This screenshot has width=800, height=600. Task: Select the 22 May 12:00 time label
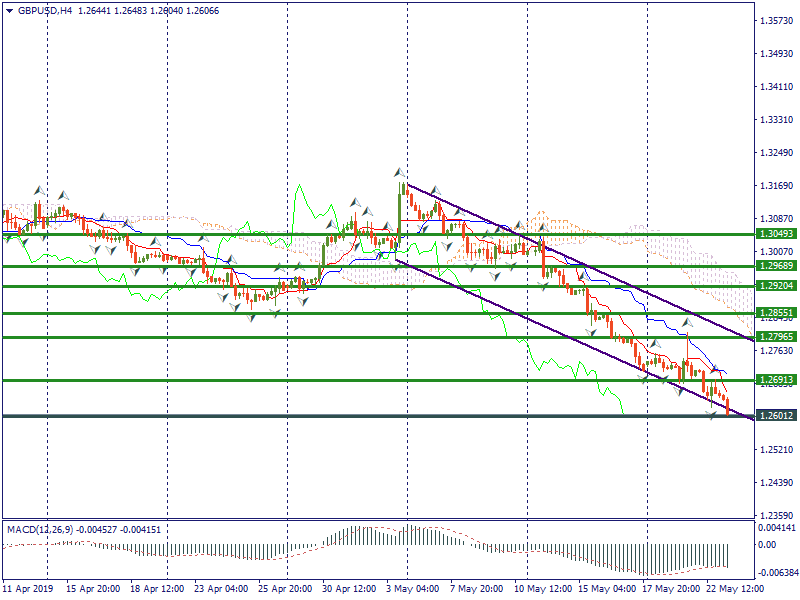click(x=732, y=589)
